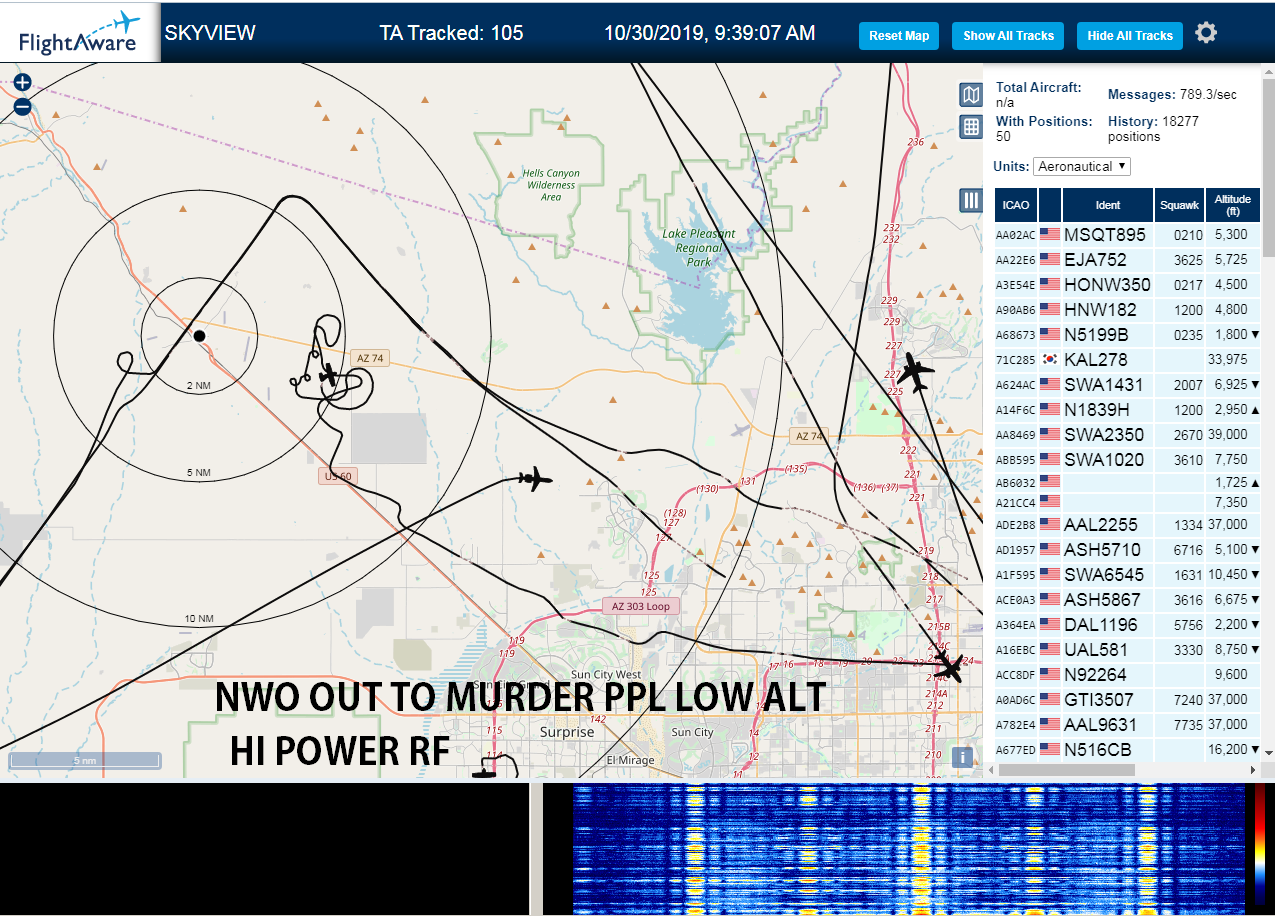The height and width of the screenshot is (917, 1275).
Task: Click the South Korea flag for KAL278
Action: pyautogui.click(x=1050, y=359)
